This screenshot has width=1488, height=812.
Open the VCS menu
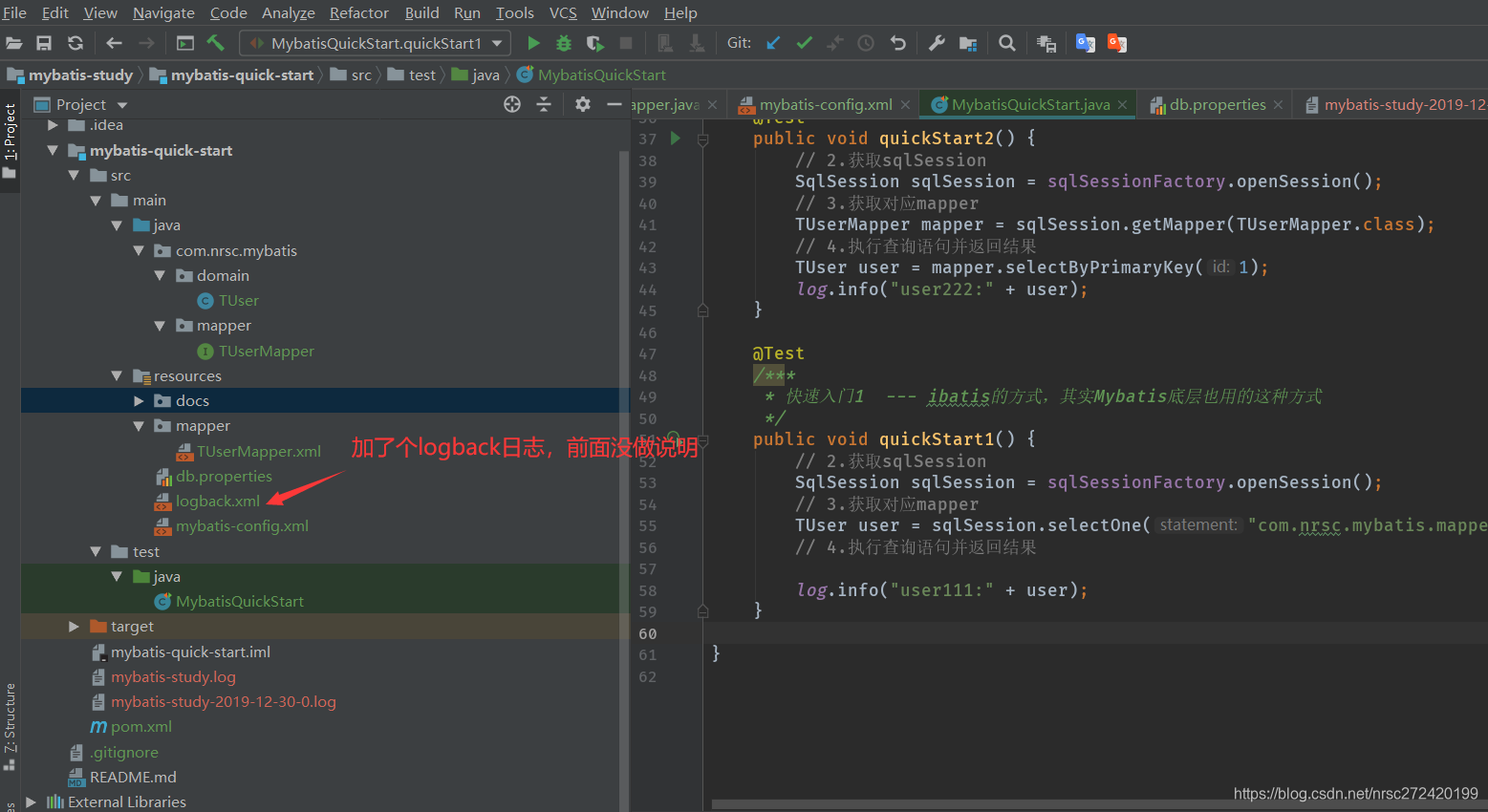click(563, 12)
